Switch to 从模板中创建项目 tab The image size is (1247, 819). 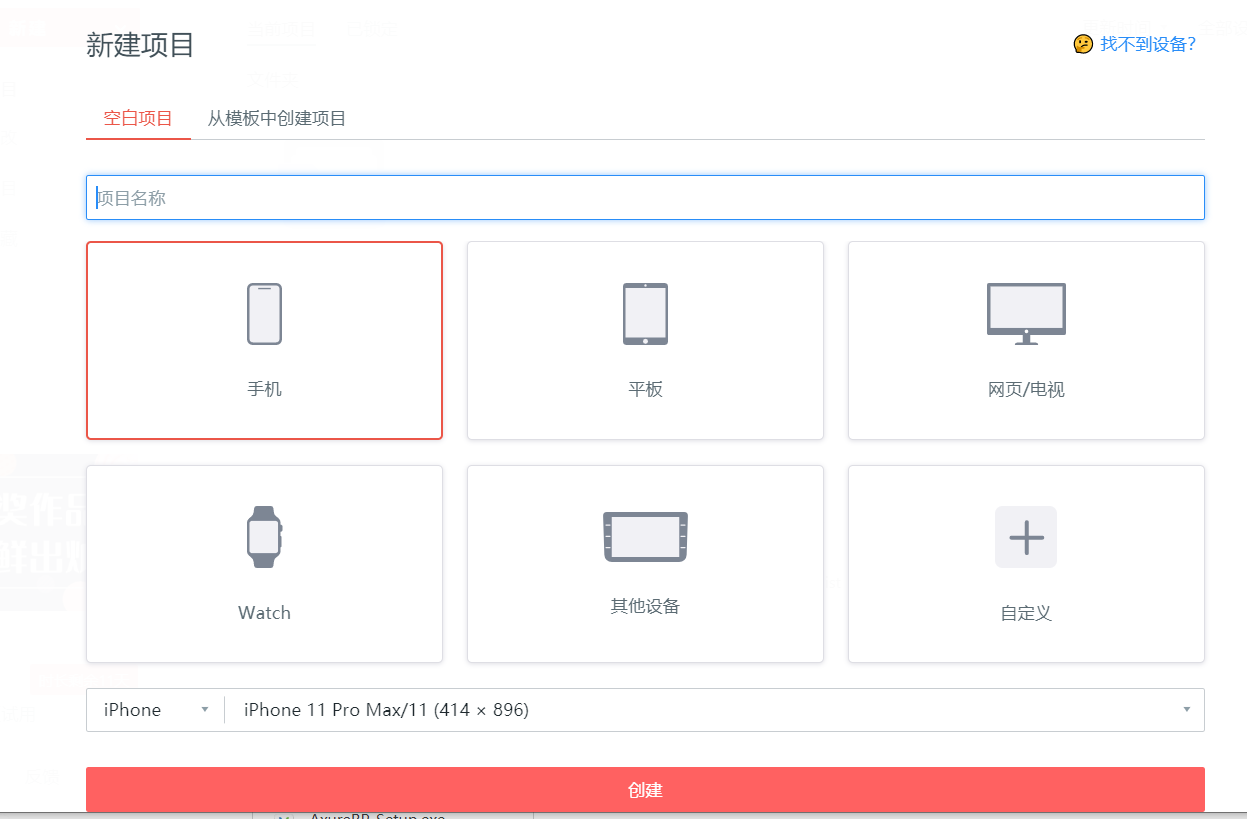tap(277, 118)
